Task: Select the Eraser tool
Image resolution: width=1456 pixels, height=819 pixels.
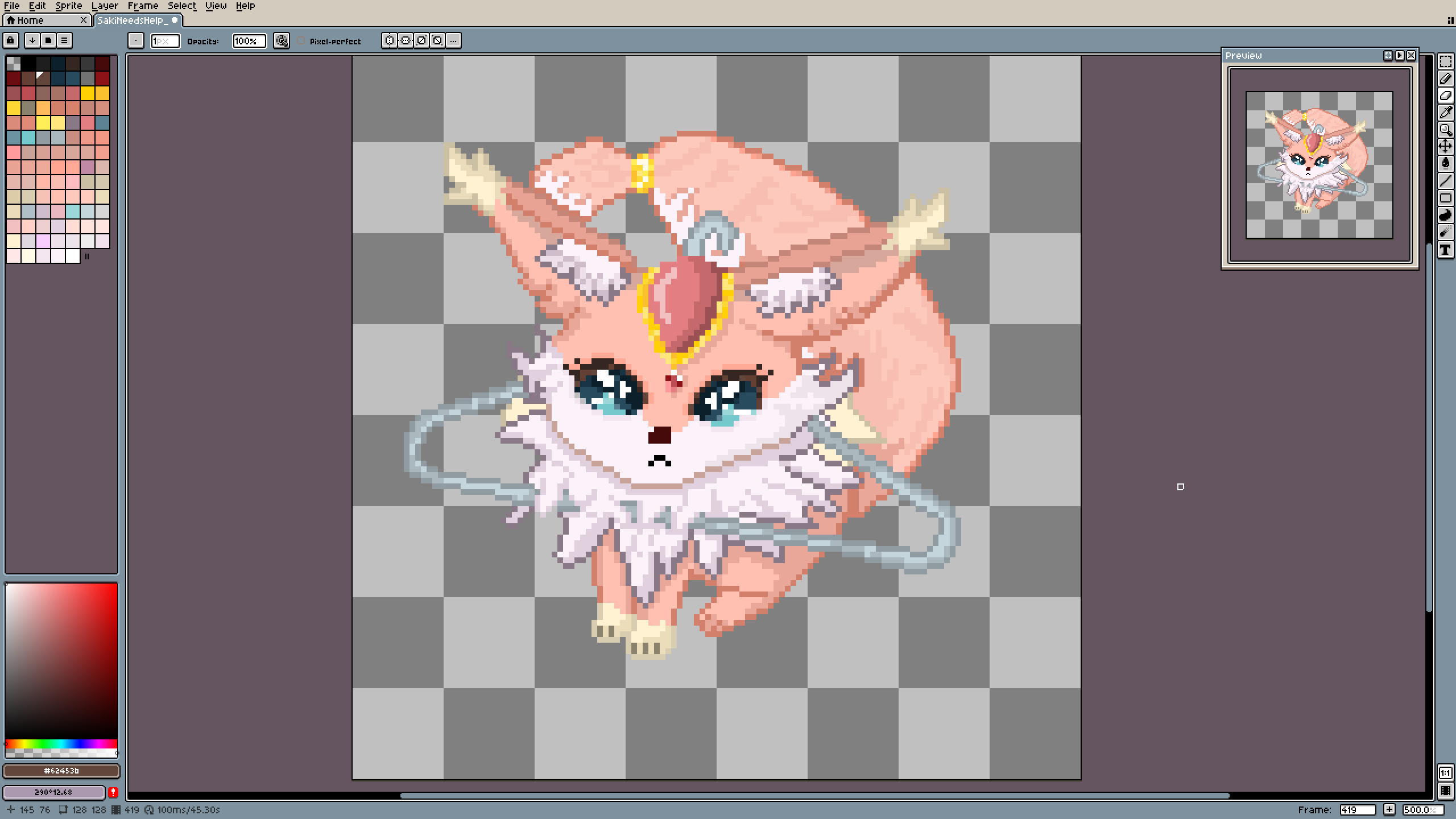Action: point(1445,96)
